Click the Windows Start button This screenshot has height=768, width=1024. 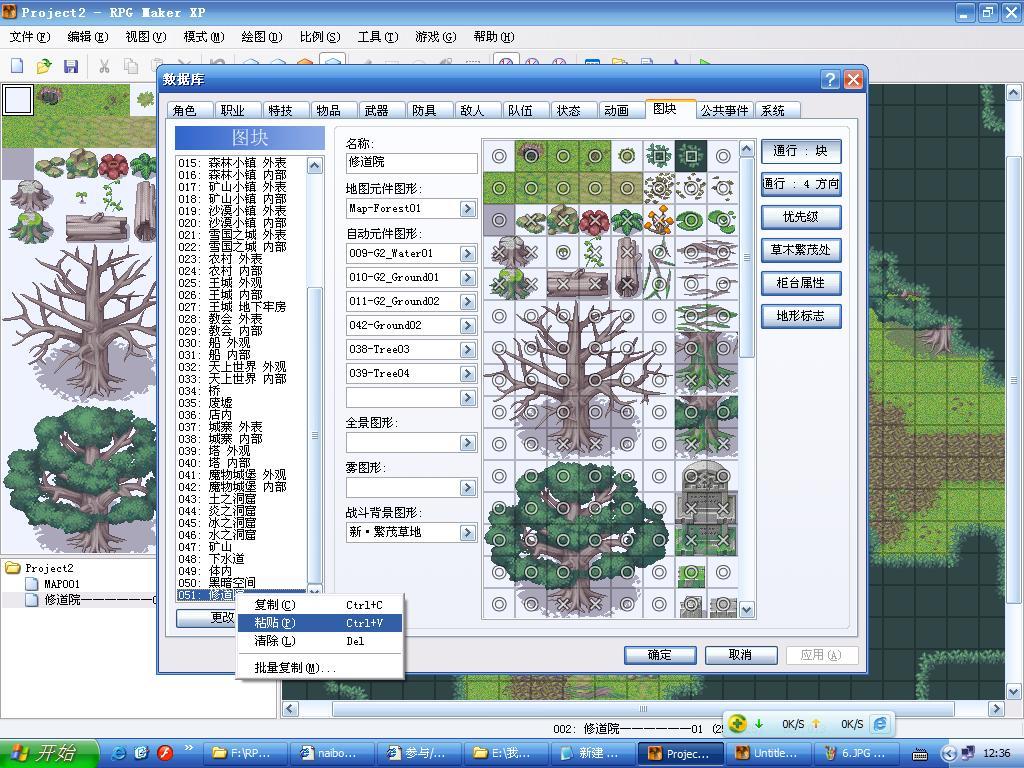pyautogui.click(x=47, y=753)
